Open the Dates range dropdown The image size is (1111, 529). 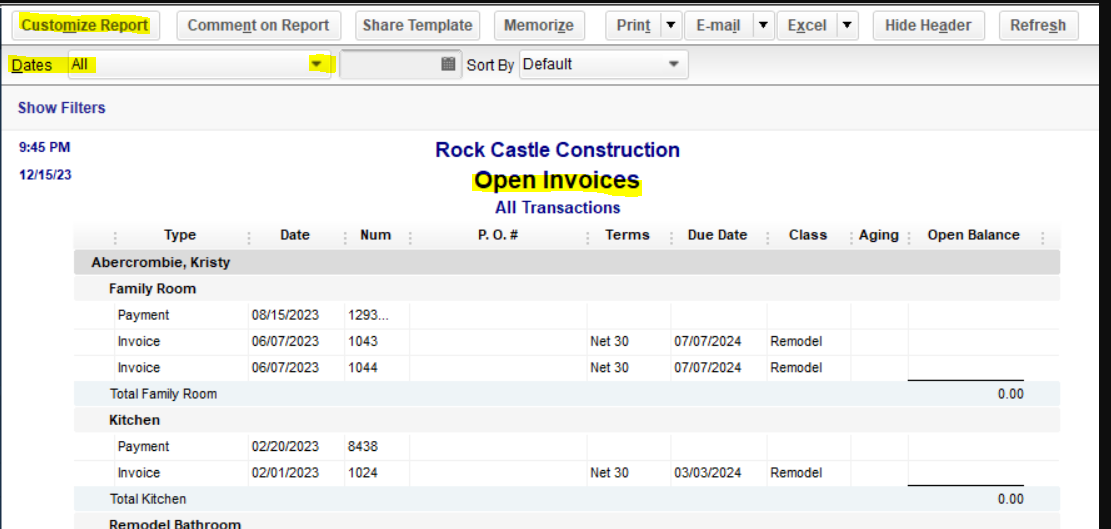click(317, 65)
